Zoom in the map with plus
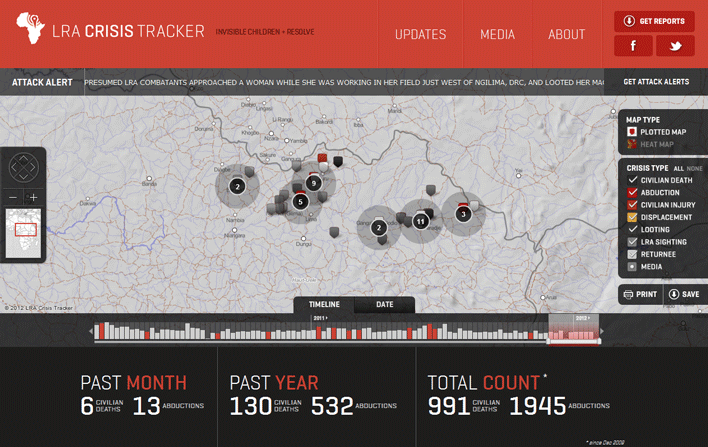Viewport: 708px width, 447px height. pos(33,197)
